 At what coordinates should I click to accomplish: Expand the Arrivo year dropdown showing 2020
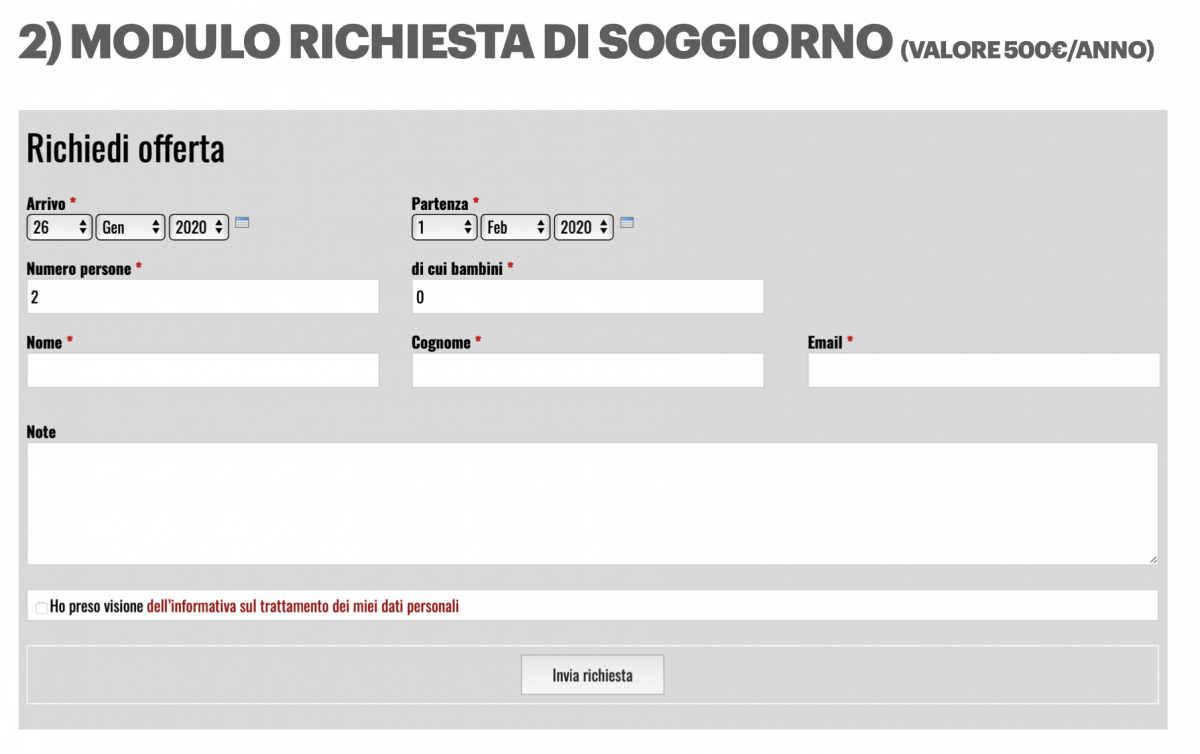199,227
